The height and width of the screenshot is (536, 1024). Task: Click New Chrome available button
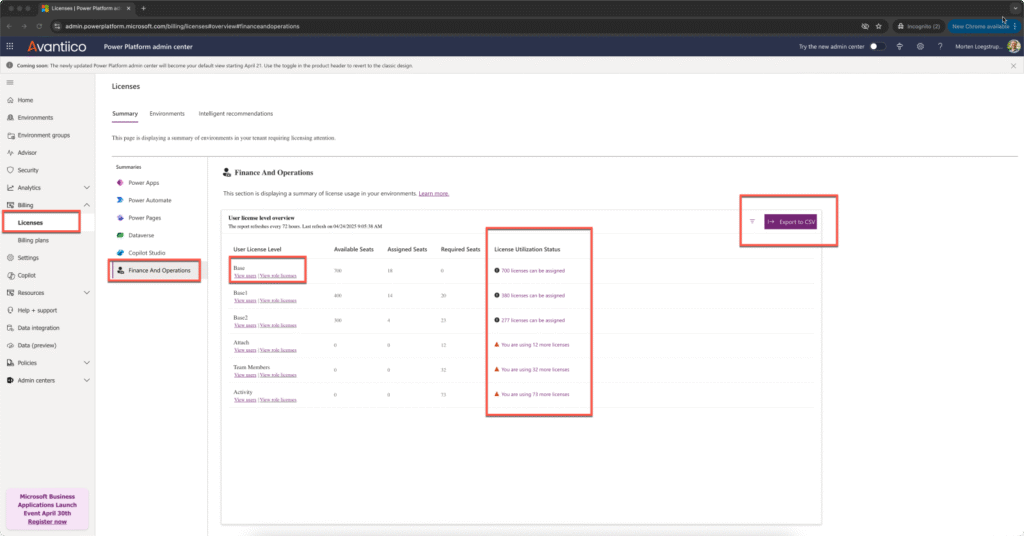[983, 26]
